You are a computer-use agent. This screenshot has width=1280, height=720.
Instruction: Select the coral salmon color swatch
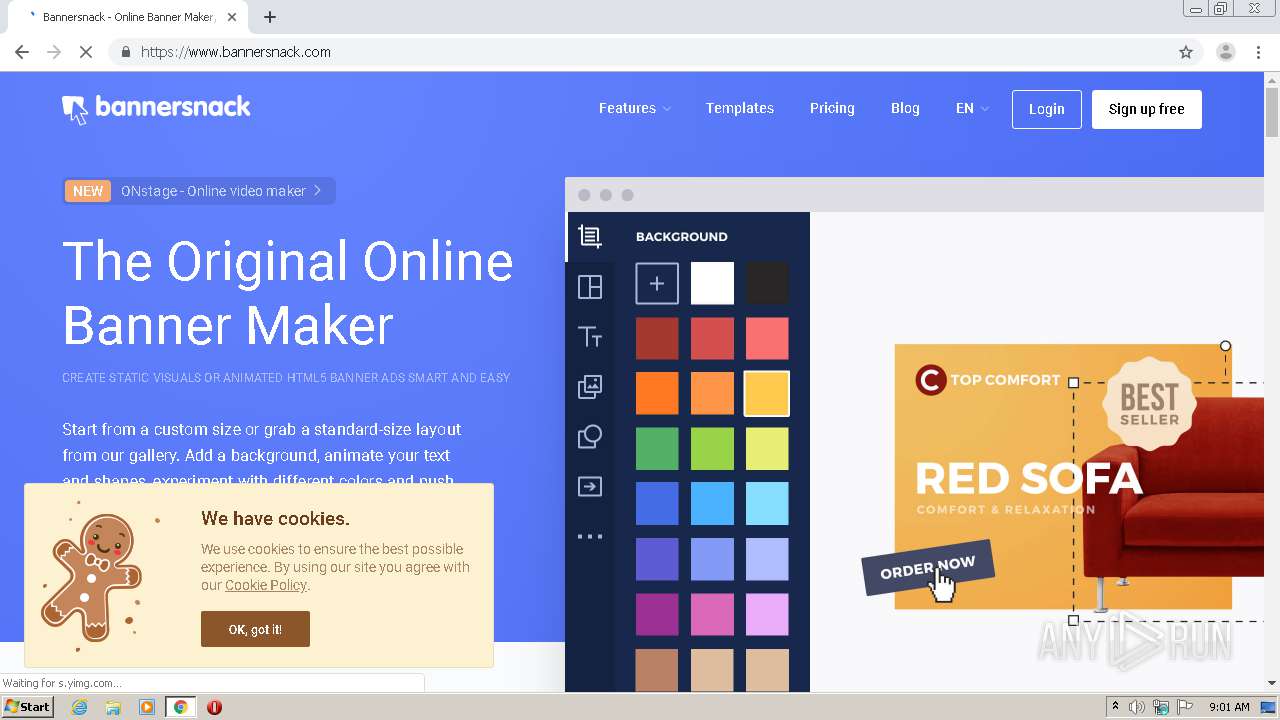[x=767, y=339]
